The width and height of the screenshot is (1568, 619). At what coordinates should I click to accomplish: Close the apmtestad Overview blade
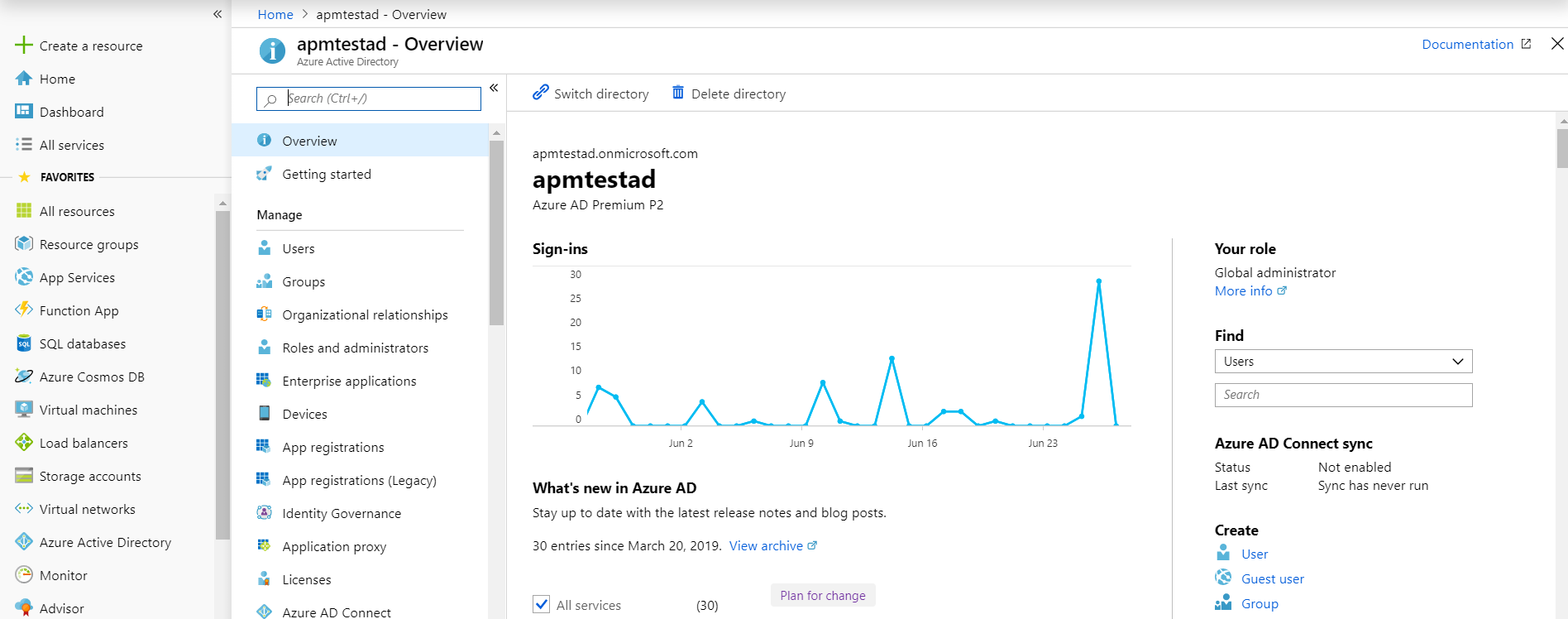(x=1557, y=44)
